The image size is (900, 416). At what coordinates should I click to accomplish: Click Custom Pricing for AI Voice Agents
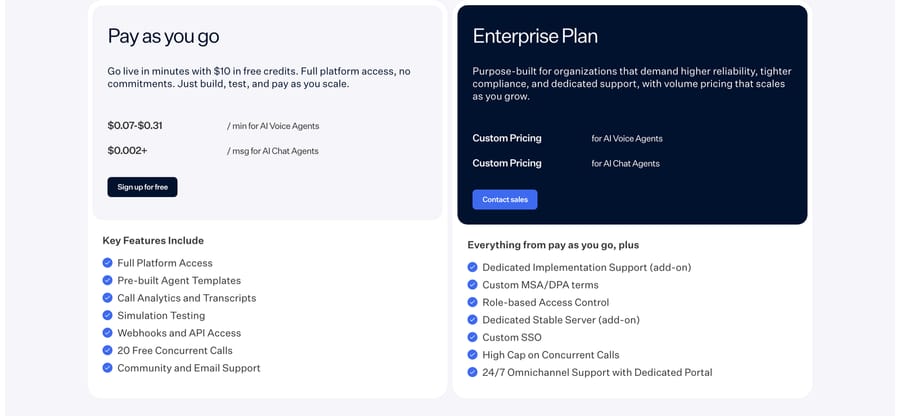(507, 138)
